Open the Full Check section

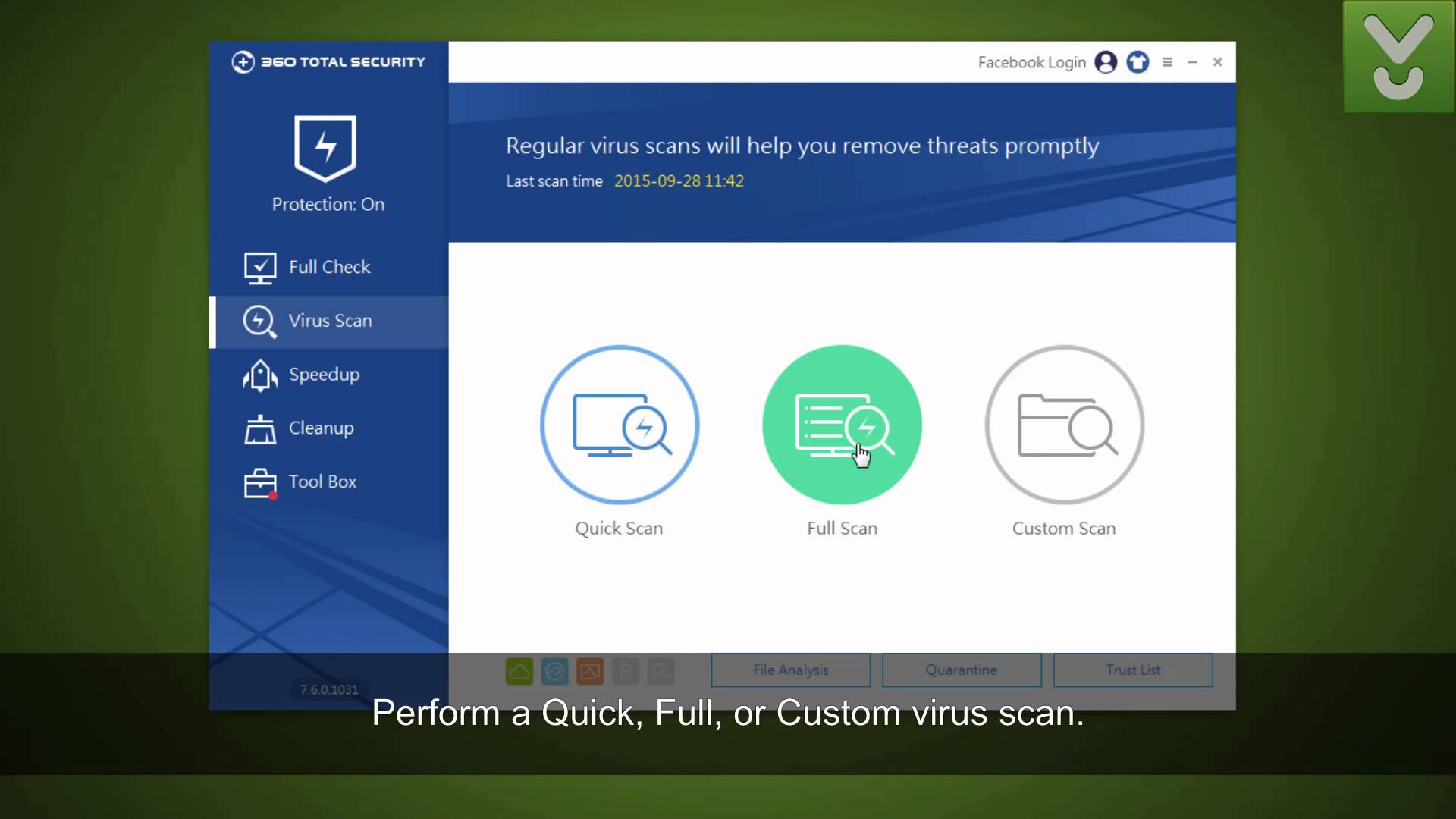[328, 267]
